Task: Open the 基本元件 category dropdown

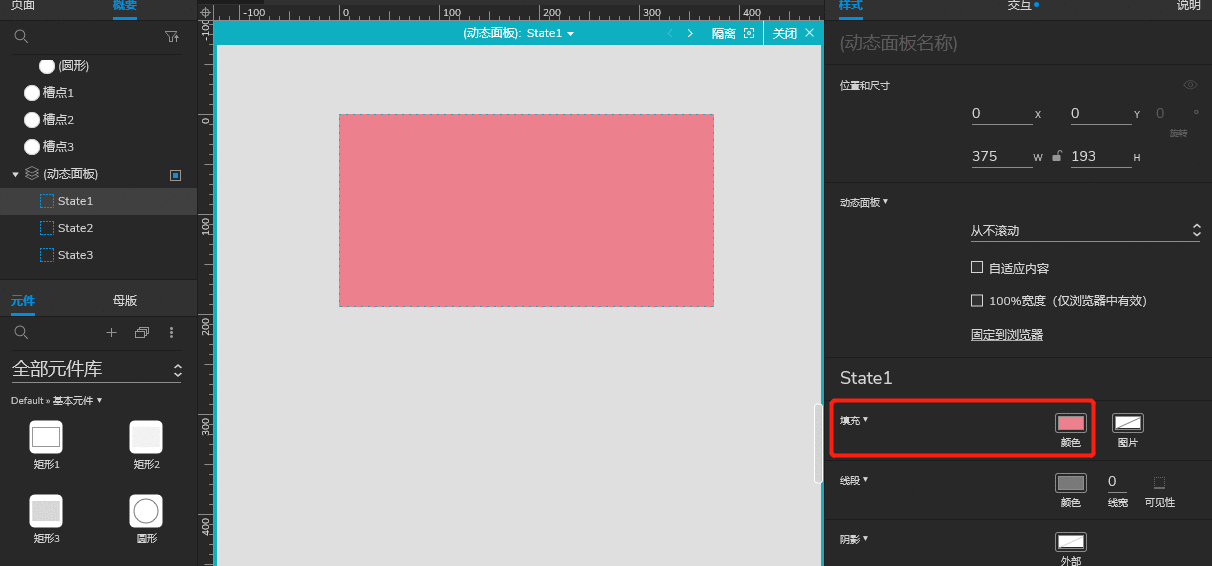Action: [x=78, y=400]
